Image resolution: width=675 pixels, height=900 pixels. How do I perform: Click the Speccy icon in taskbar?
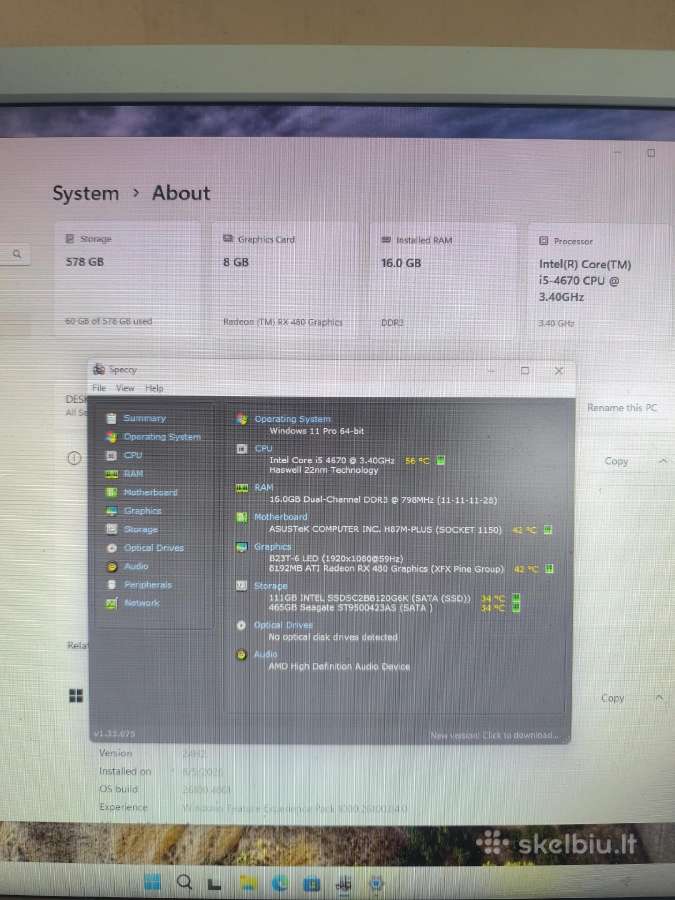pyautogui.click(x=344, y=884)
